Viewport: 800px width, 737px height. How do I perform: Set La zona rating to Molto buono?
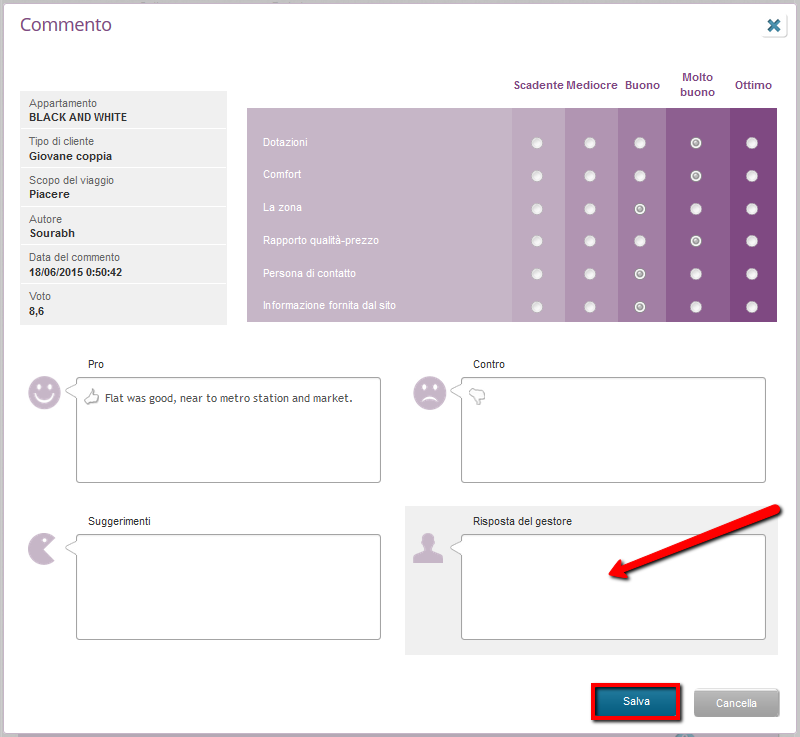(696, 209)
